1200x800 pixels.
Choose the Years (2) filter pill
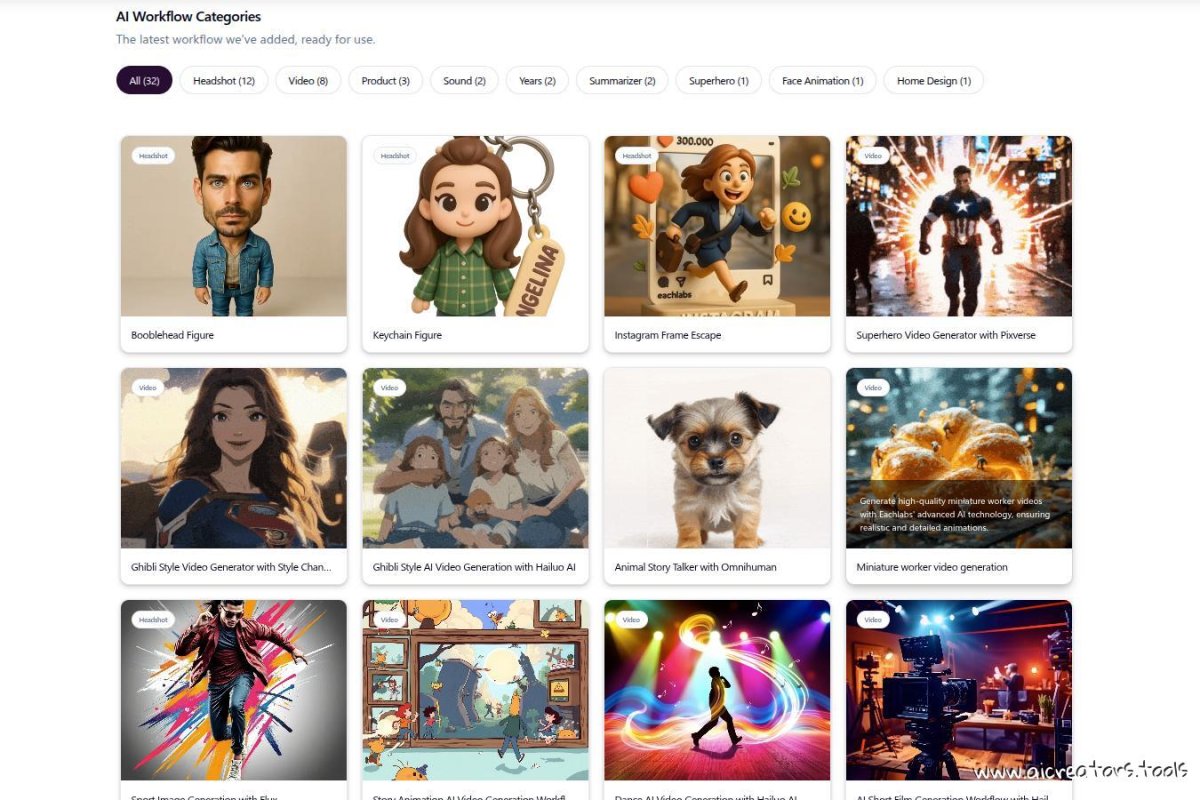(x=537, y=81)
